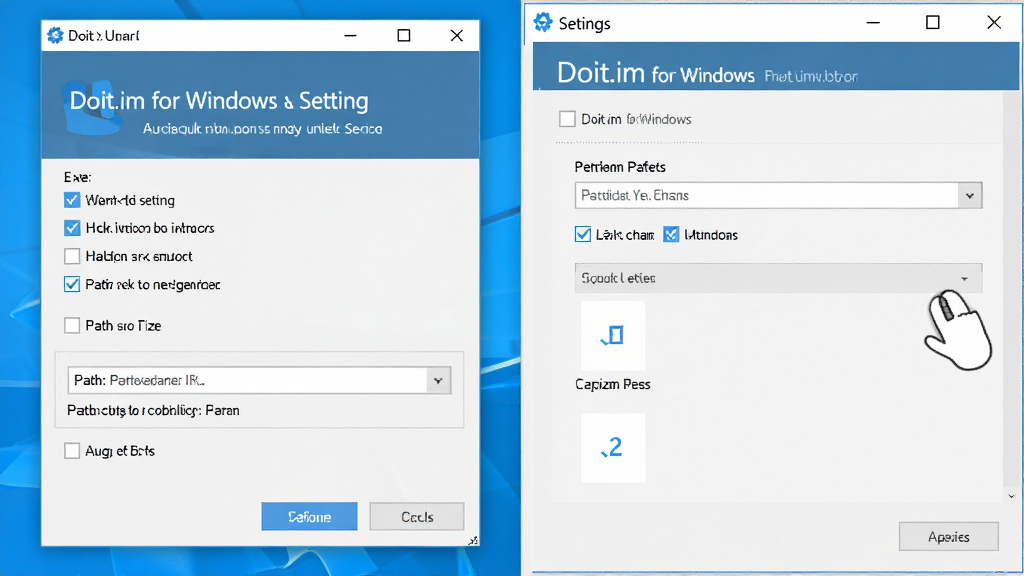Viewport: 1024px width, 576px height.
Task: Tick the 'Augı et Bets' checkbox
Action: coord(72,451)
